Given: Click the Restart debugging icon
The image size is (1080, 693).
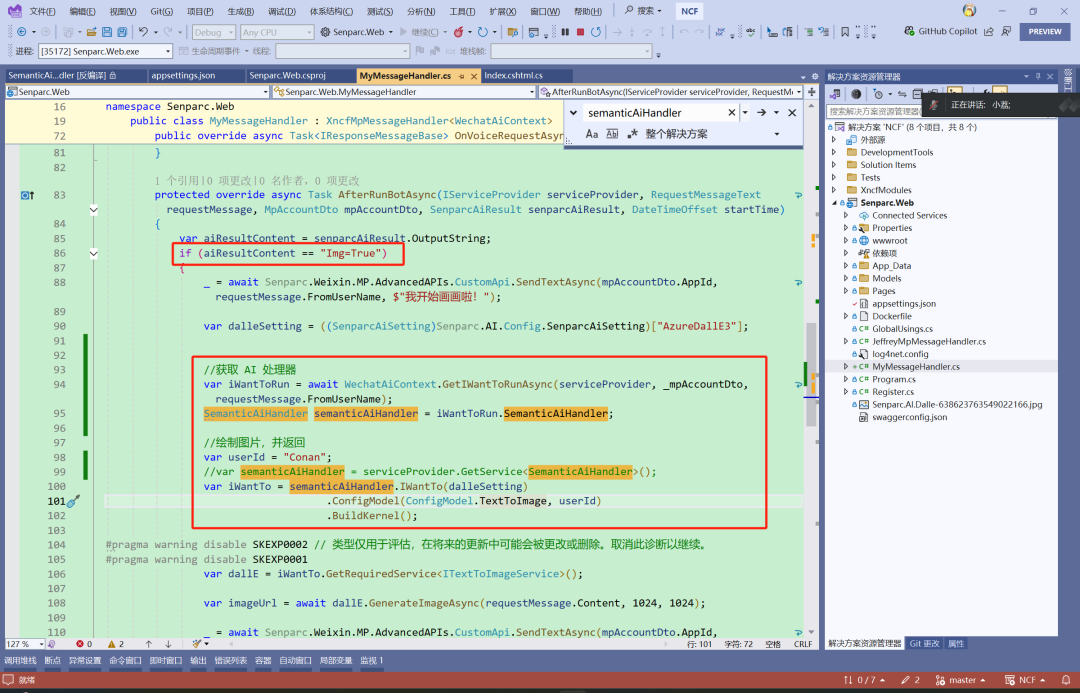Looking at the screenshot, I should tap(596, 32).
